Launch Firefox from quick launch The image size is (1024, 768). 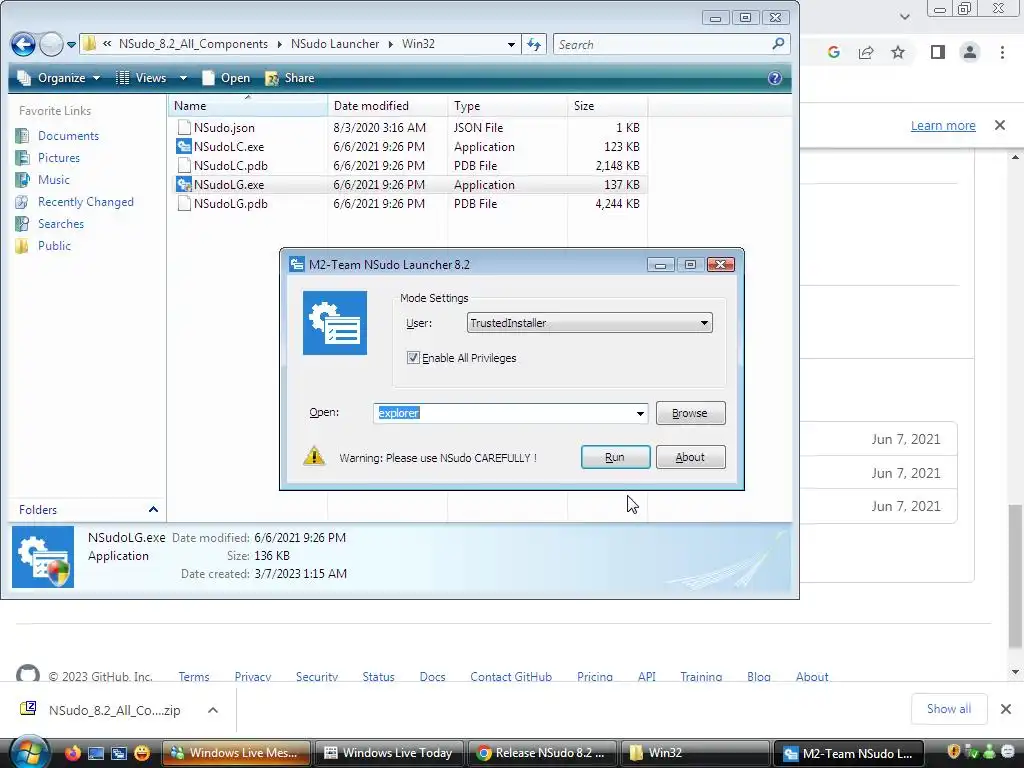[72, 753]
